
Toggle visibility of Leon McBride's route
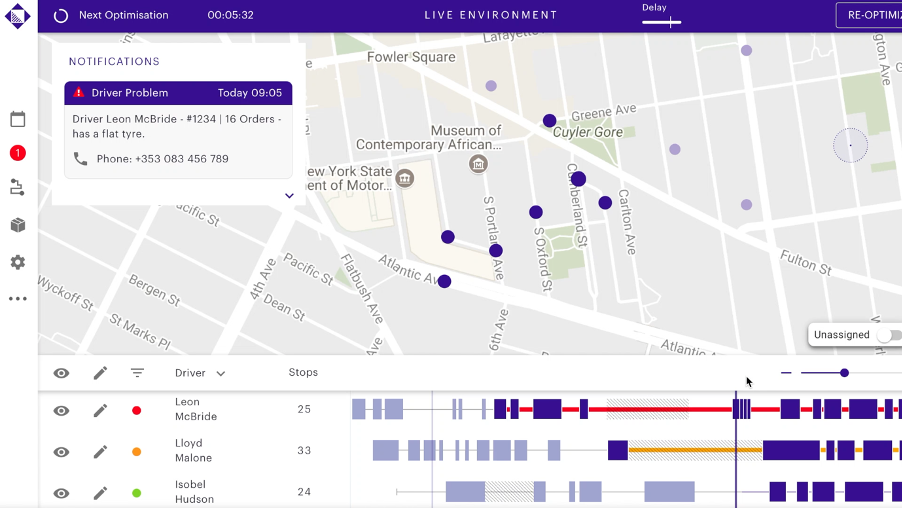click(61, 410)
